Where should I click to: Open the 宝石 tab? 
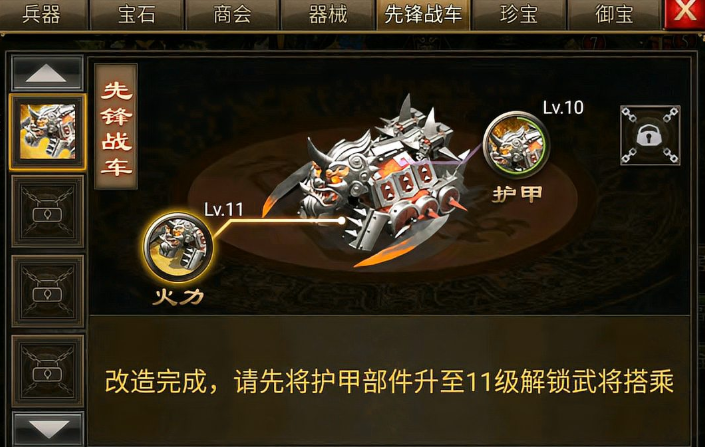pos(137,15)
